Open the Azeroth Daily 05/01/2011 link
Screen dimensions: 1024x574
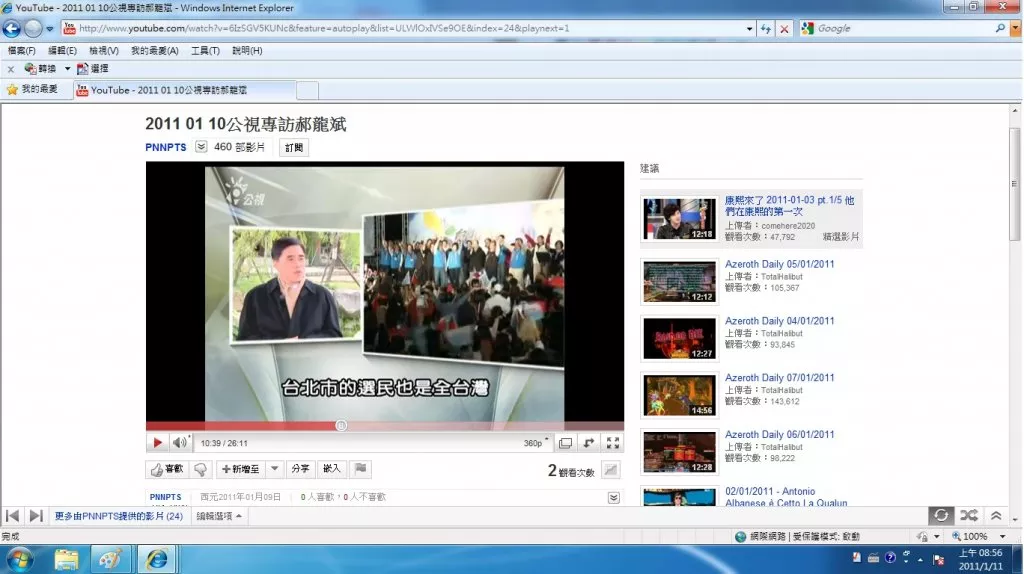tap(779, 264)
